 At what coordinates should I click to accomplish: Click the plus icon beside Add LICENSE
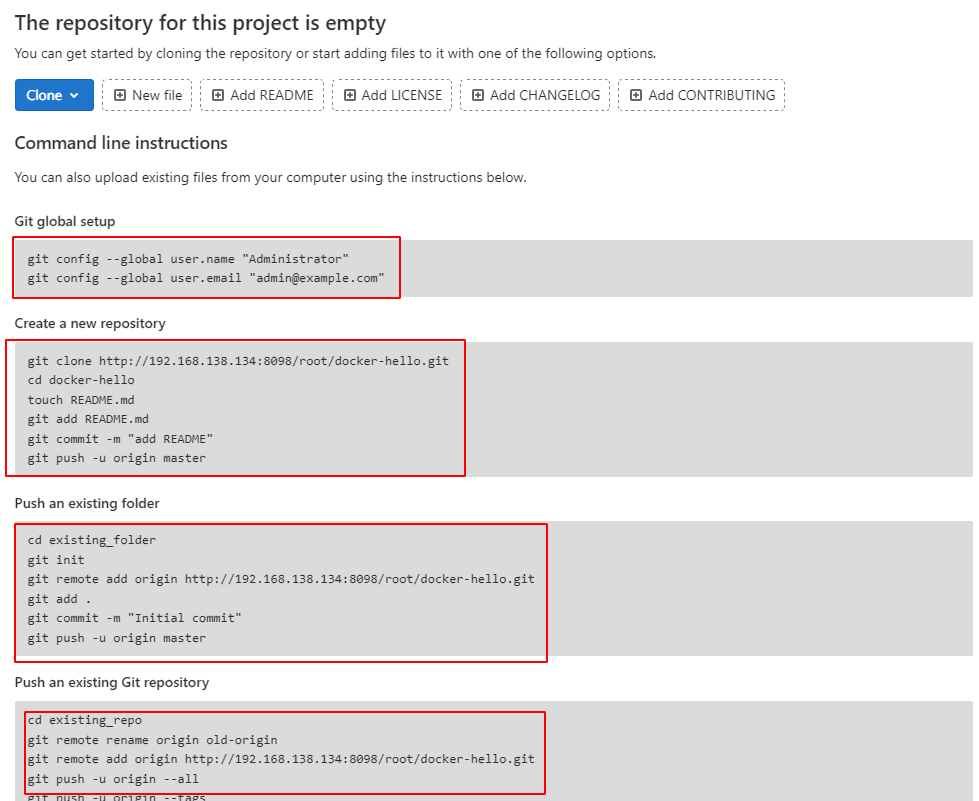click(x=350, y=96)
